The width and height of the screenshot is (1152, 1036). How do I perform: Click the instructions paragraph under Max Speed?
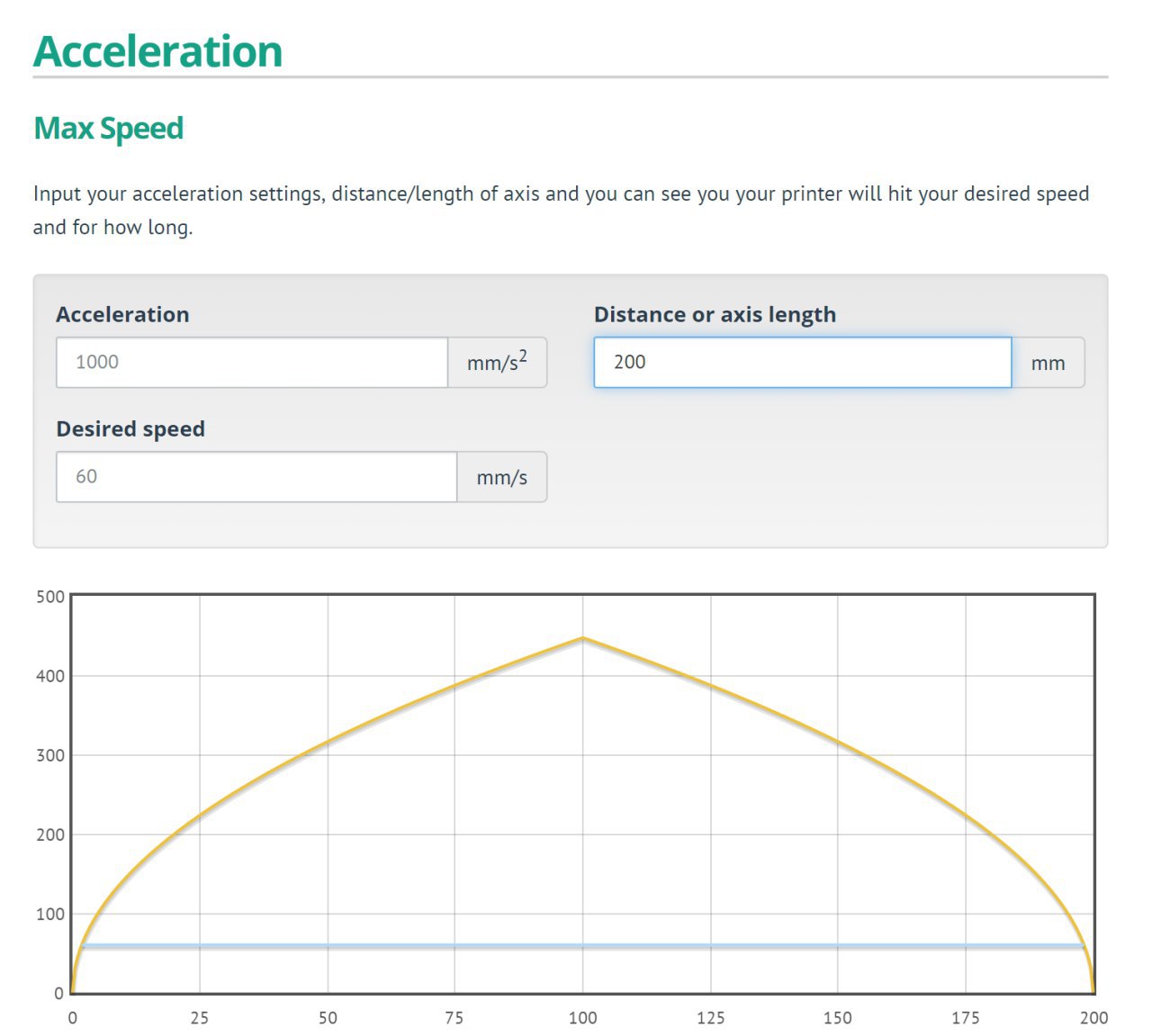click(561, 210)
